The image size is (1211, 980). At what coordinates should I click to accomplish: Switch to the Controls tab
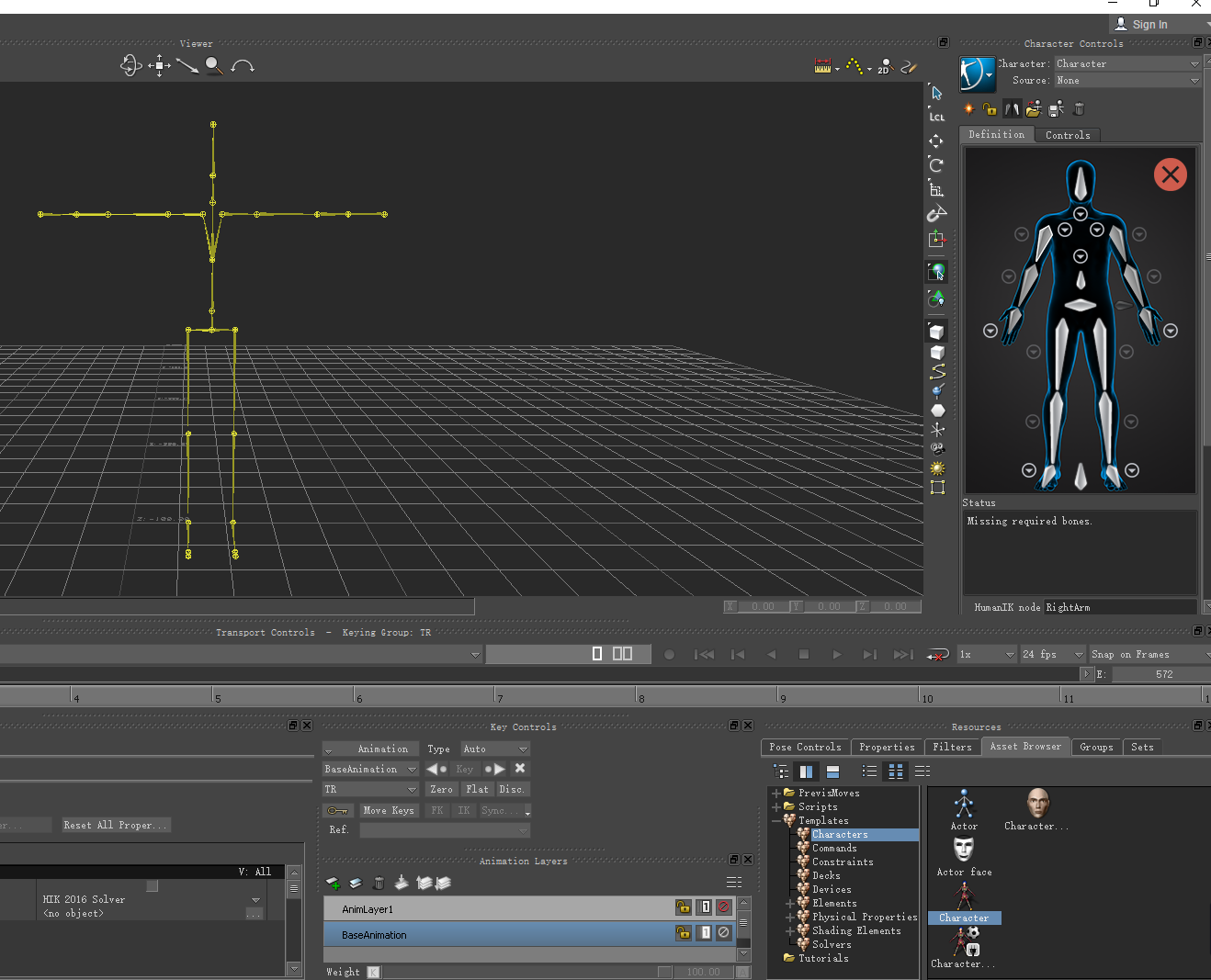pyautogui.click(x=1068, y=134)
